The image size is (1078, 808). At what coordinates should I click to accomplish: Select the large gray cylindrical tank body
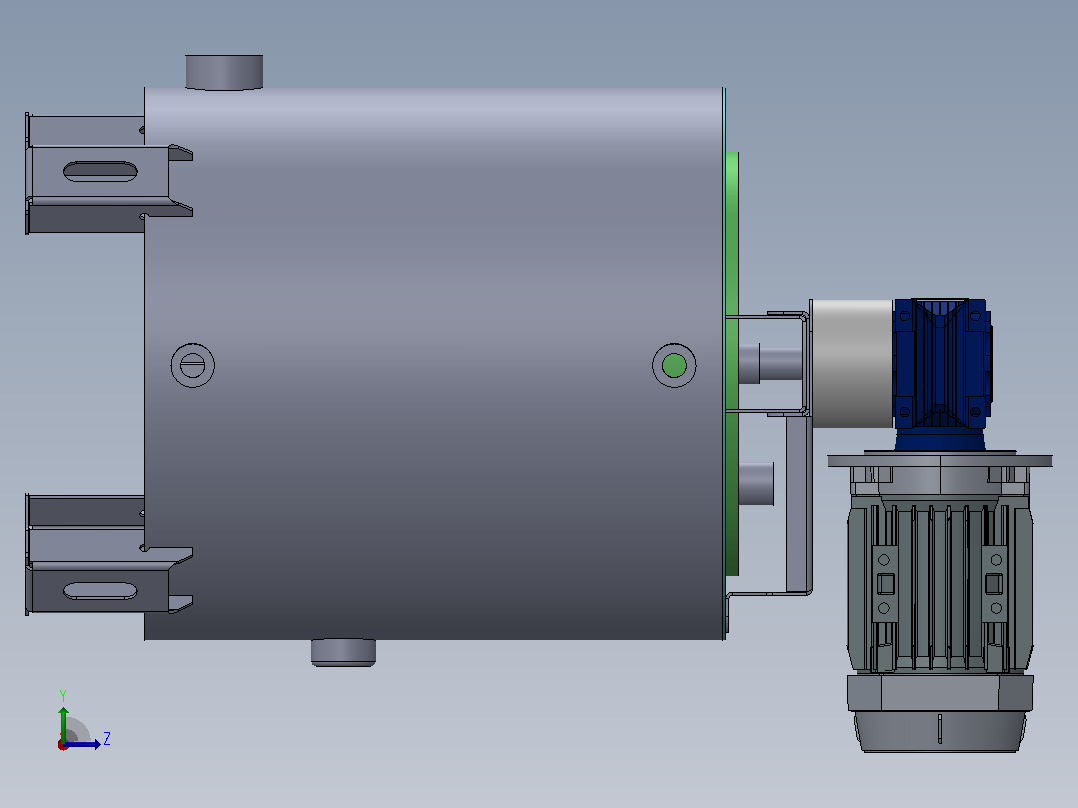coord(434,364)
